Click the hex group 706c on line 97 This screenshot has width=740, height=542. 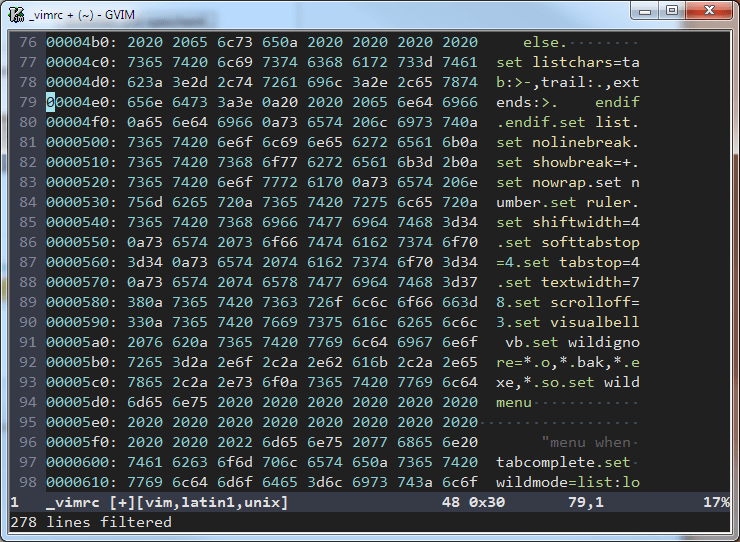click(280, 462)
